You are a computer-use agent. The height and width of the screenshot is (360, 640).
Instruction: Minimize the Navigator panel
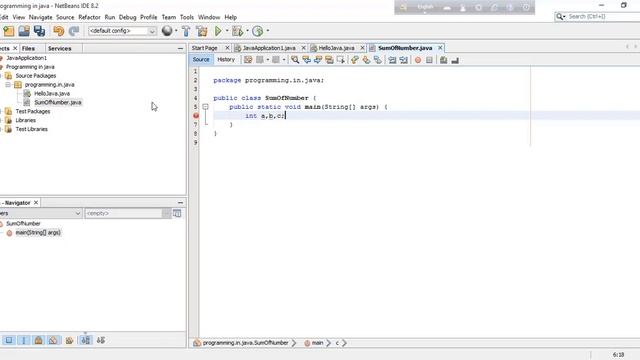180,202
